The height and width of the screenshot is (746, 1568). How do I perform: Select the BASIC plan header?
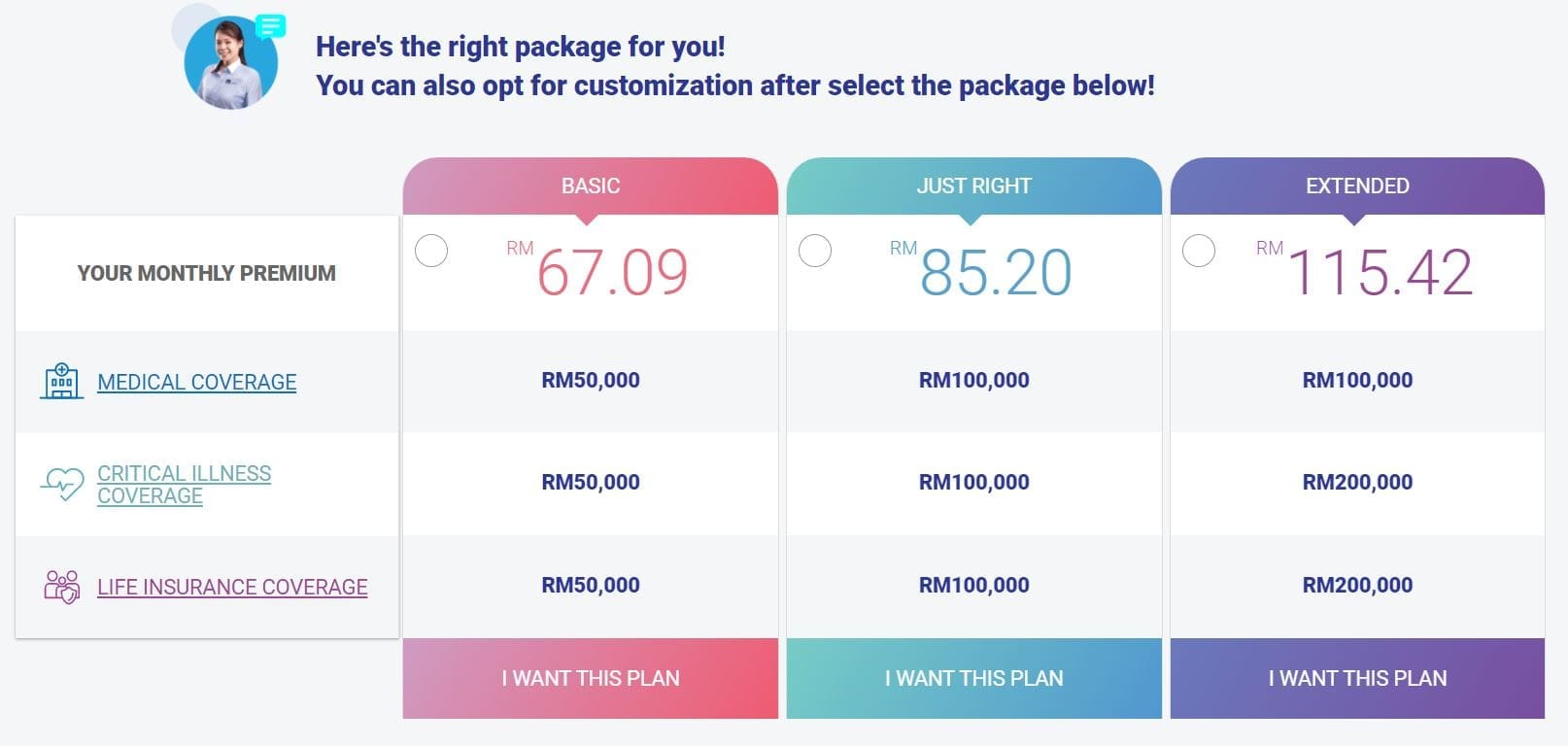[590, 185]
